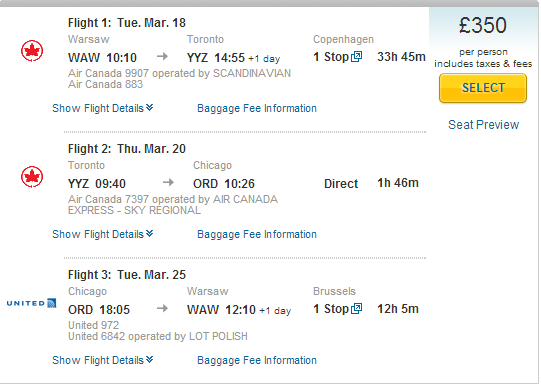Click the arrow between WAW and YYZ

pos(162,56)
